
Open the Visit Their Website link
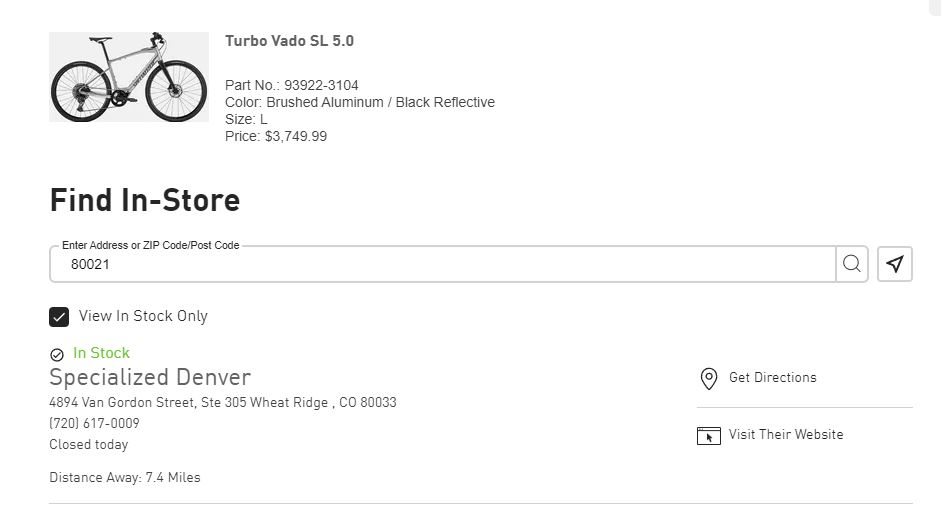[785, 434]
